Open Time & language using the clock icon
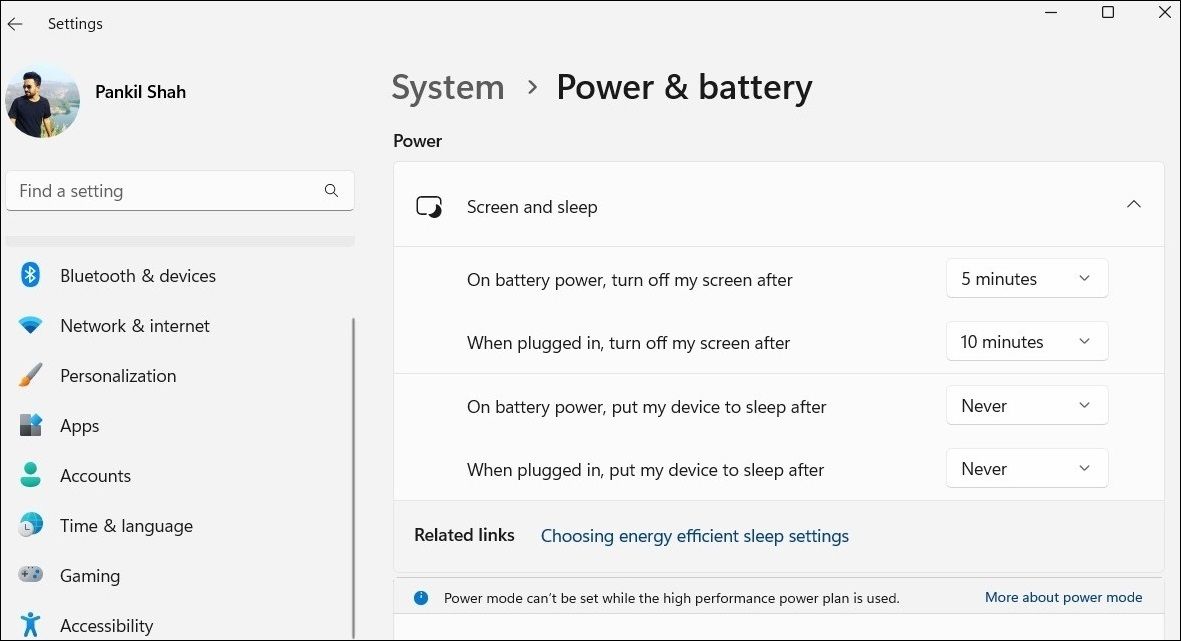 29,525
